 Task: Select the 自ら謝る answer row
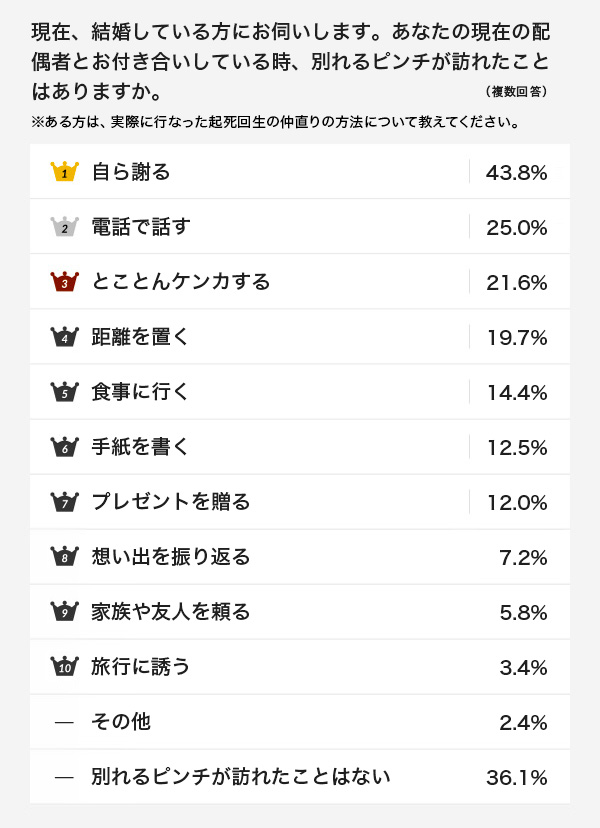pyautogui.click(x=300, y=172)
